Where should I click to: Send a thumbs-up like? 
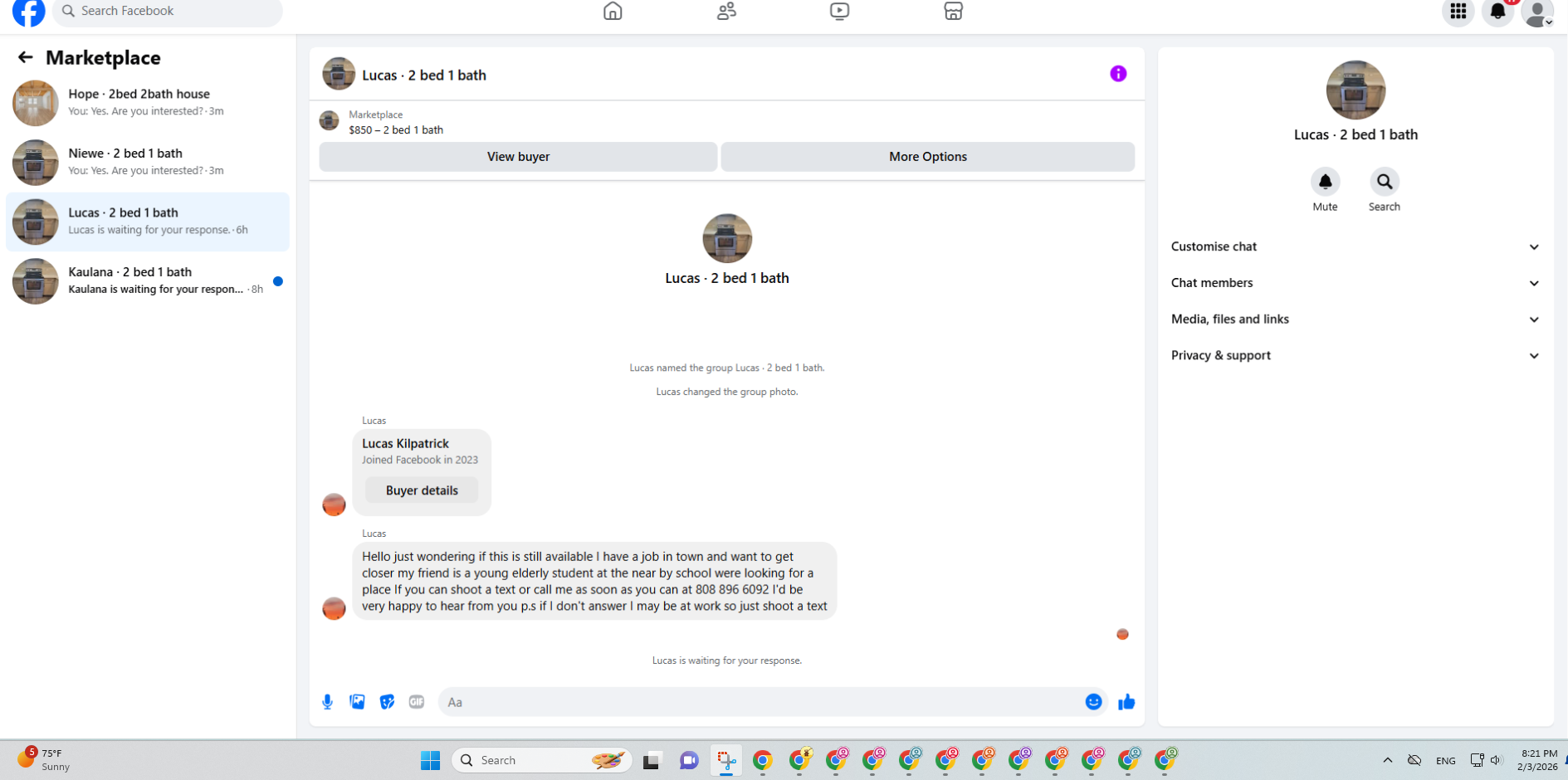[x=1126, y=702]
